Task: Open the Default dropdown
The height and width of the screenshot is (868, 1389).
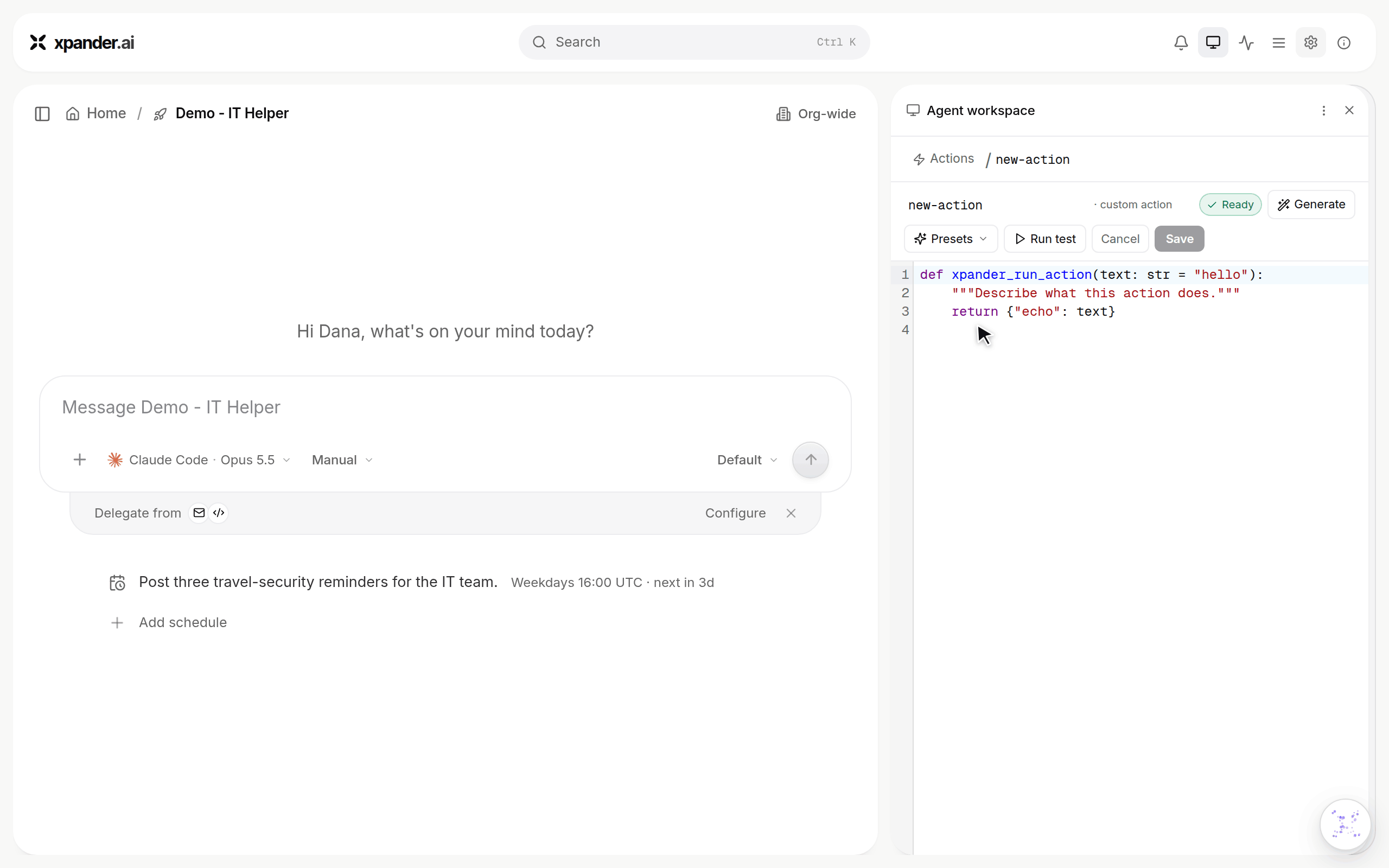Action: point(747,460)
